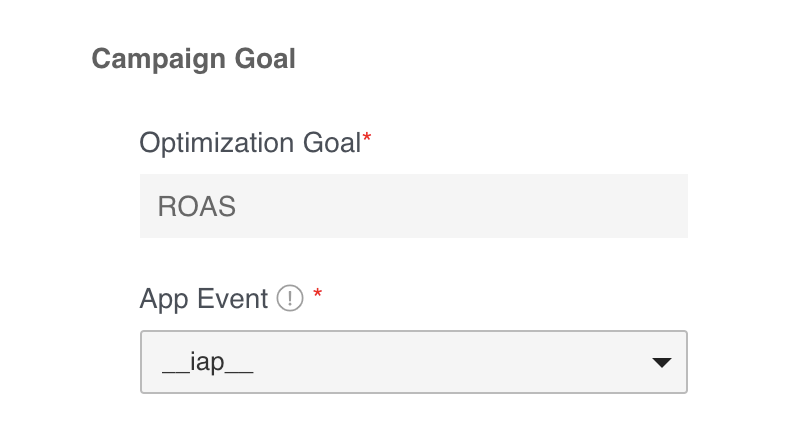
Task: Click the disabled ROAS Optimization Goal field
Action: click(x=414, y=206)
